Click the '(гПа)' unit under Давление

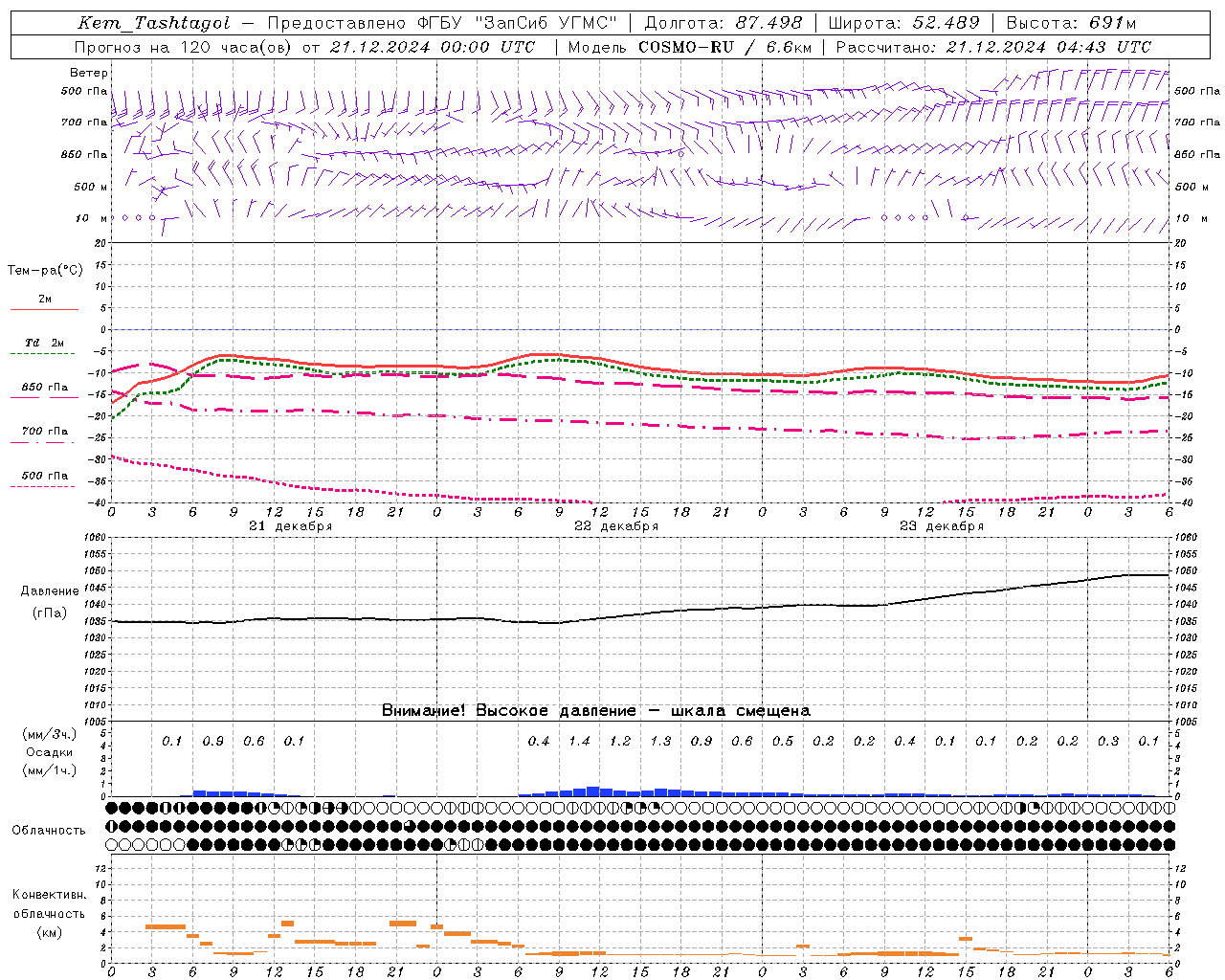50,612
